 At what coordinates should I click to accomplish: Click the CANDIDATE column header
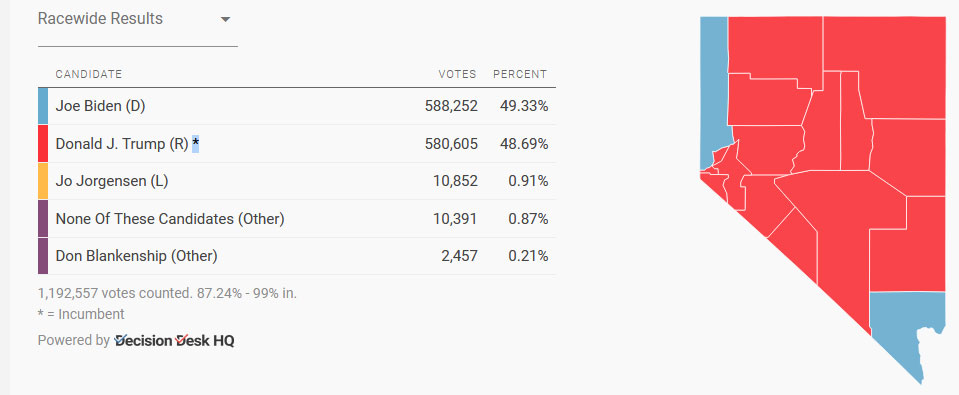click(89, 75)
